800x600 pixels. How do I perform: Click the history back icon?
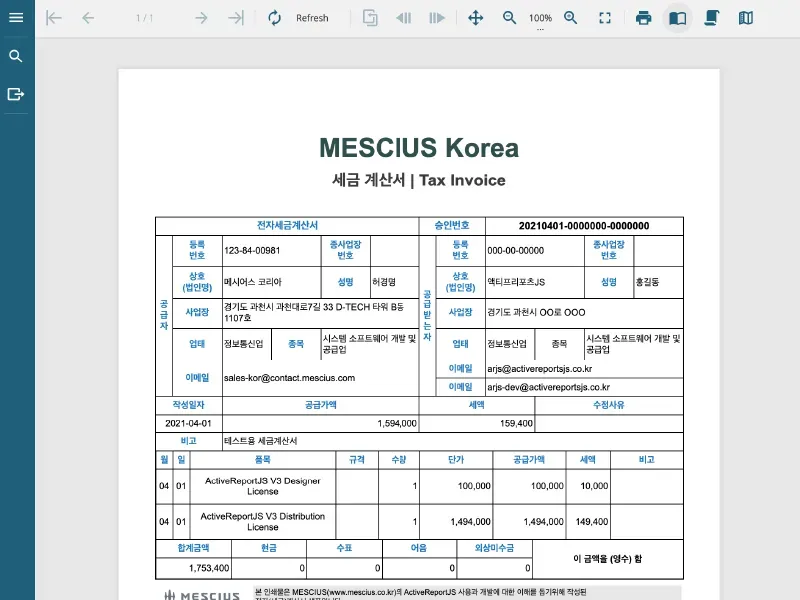(x=404, y=18)
